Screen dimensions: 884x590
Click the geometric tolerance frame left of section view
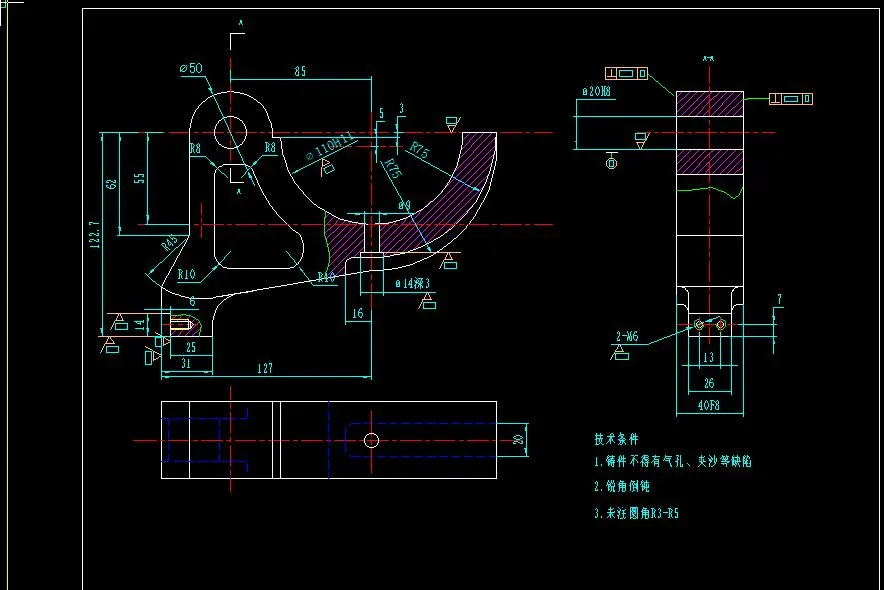626,73
